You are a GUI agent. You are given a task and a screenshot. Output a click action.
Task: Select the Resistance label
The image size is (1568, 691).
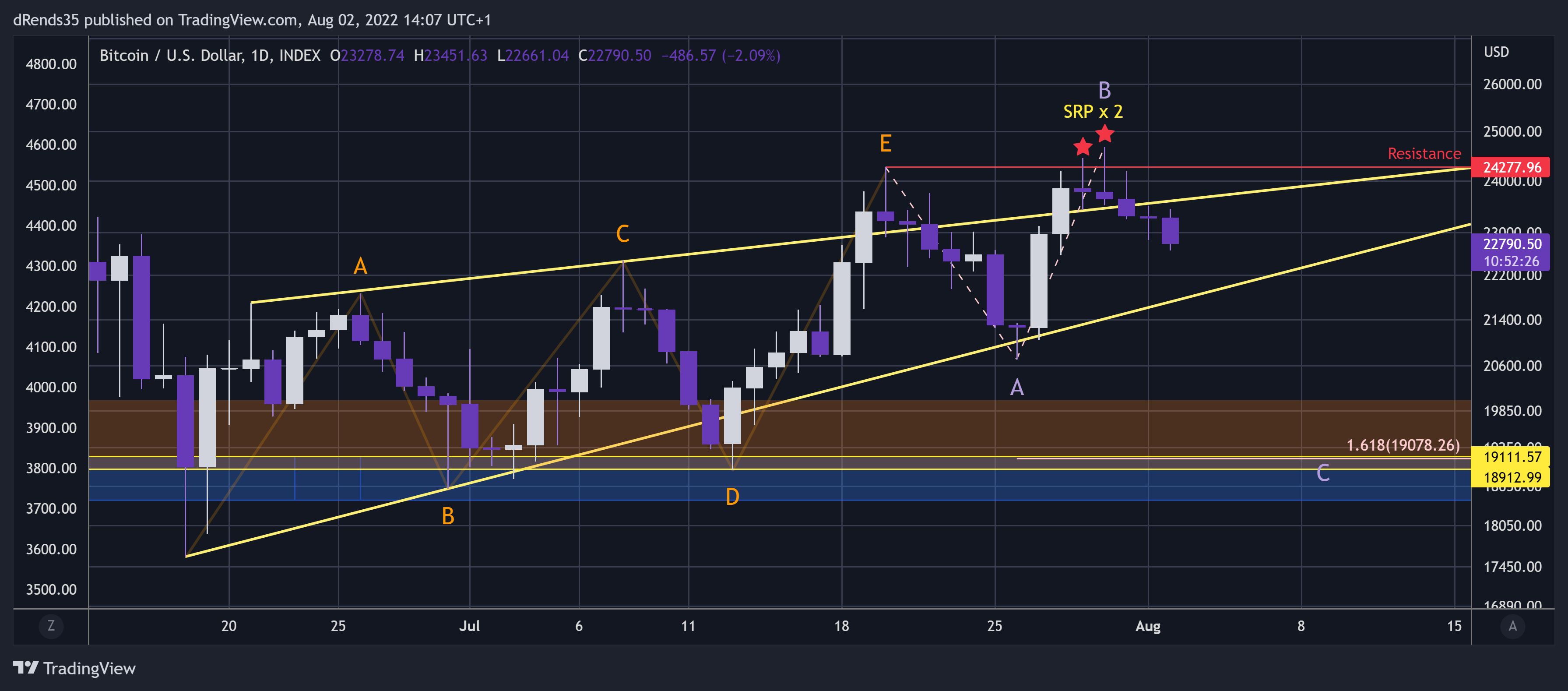(1424, 153)
